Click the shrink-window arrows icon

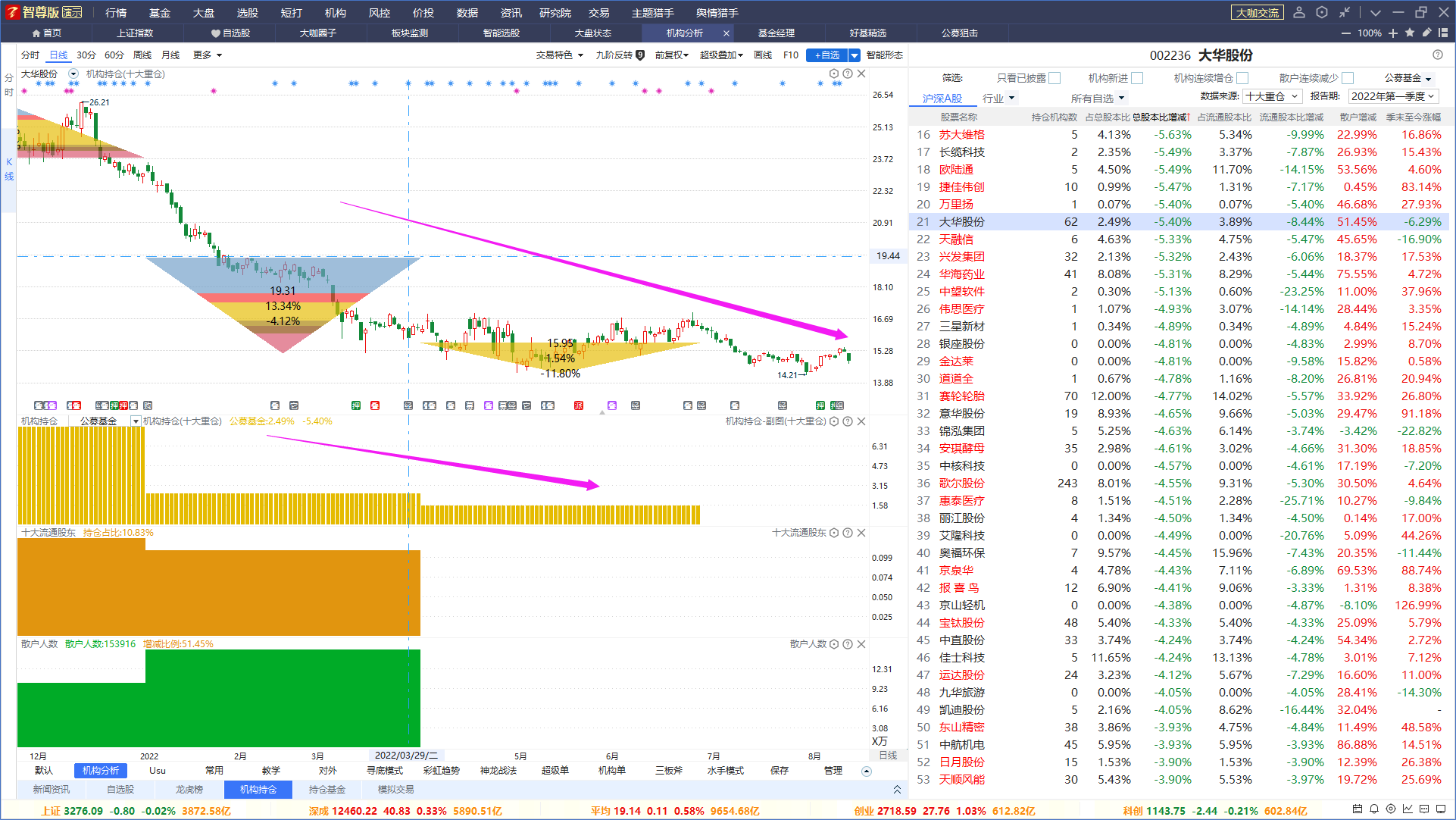(x=1345, y=12)
